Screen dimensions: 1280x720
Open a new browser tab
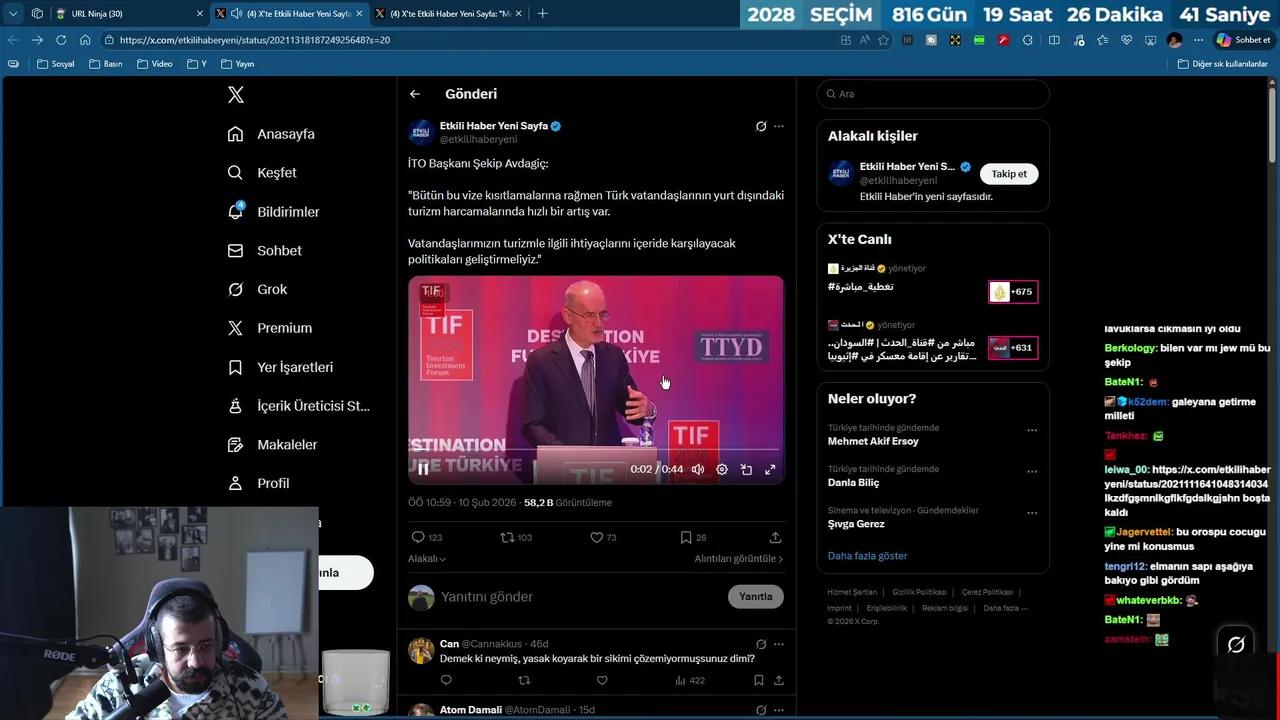(542, 13)
